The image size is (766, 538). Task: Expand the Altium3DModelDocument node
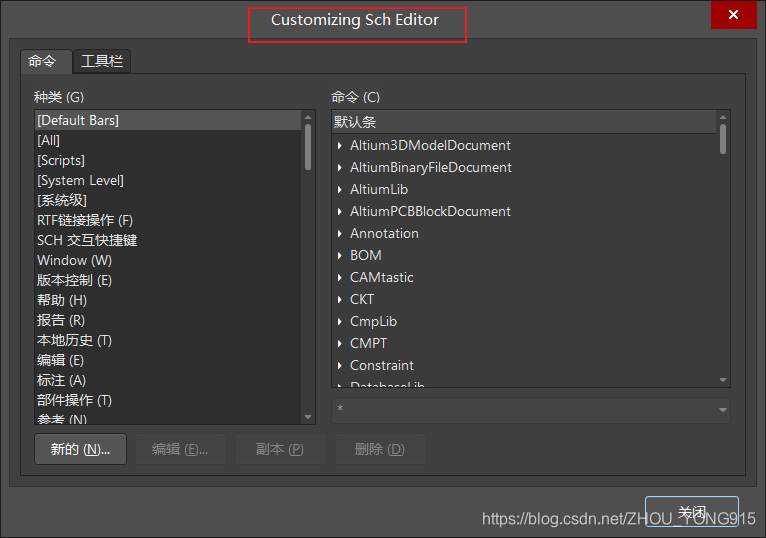(x=340, y=146)
